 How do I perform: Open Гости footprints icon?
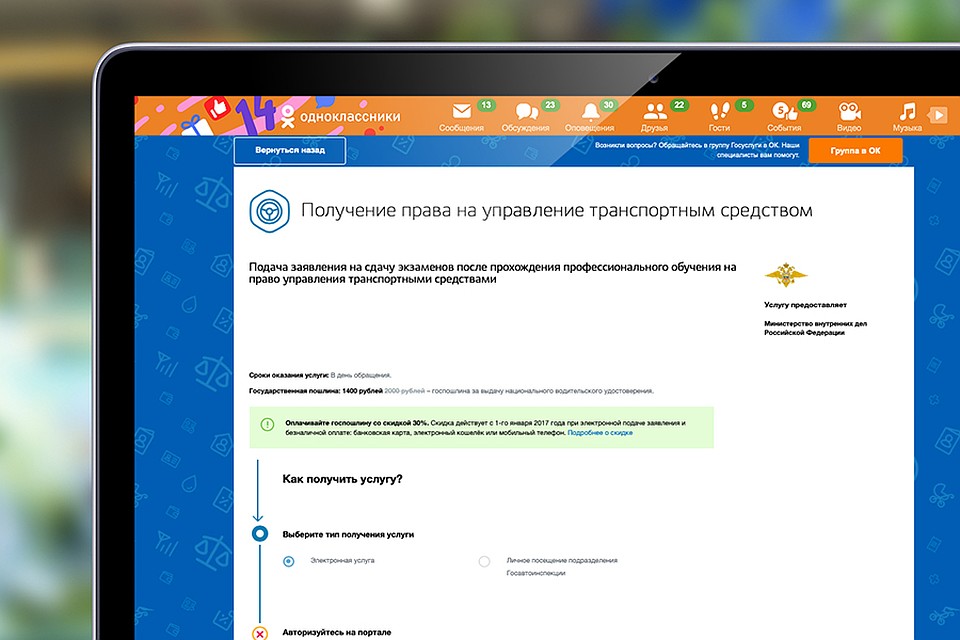click(x=719, y=111)
